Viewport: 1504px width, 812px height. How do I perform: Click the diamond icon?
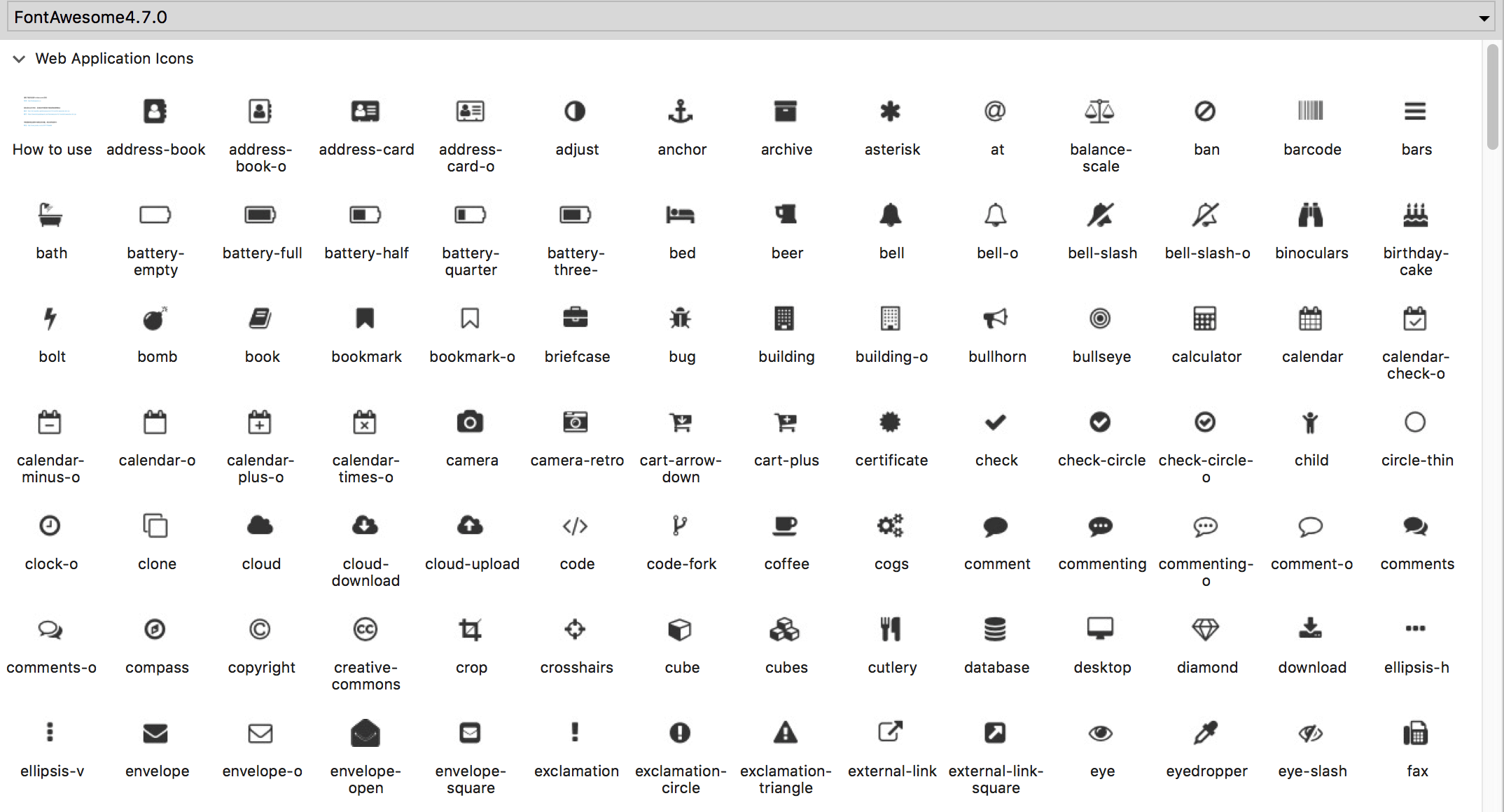point(1205,629)
